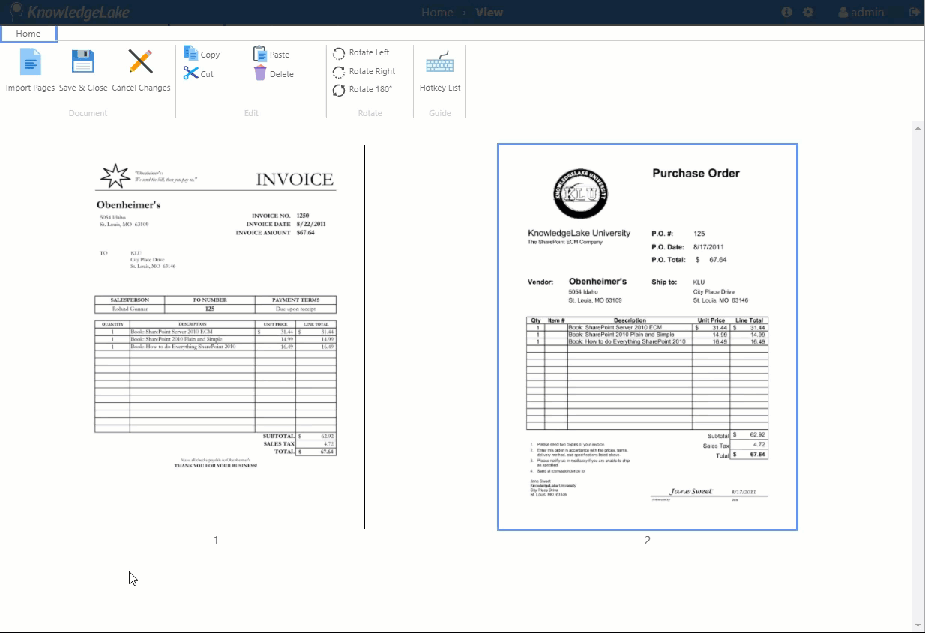The height and width of the screenshot is (633, 925).
Task: Rotate the page left
Action: pyautogui.click(x=361, y=53)
